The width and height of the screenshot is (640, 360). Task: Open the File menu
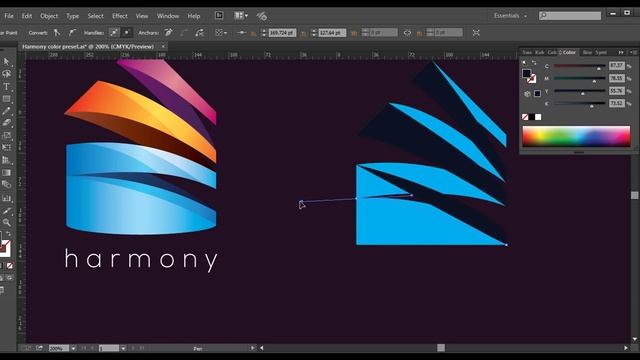[x=9, y=16]
